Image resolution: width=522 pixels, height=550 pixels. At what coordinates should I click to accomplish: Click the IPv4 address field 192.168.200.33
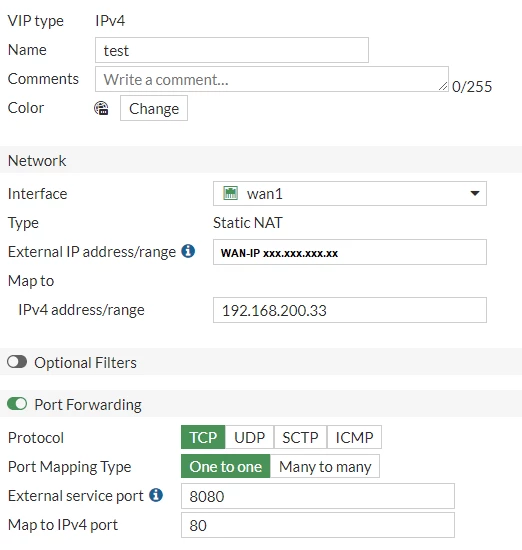tap(350, 310)
